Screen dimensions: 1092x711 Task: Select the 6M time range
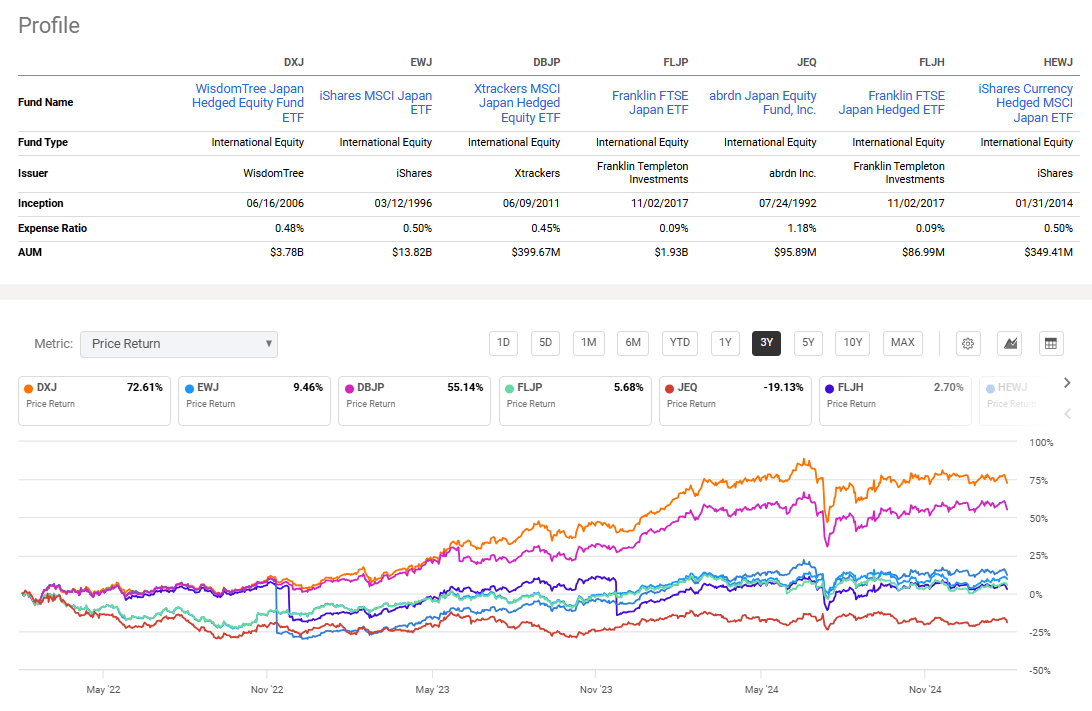coord(632,342)
